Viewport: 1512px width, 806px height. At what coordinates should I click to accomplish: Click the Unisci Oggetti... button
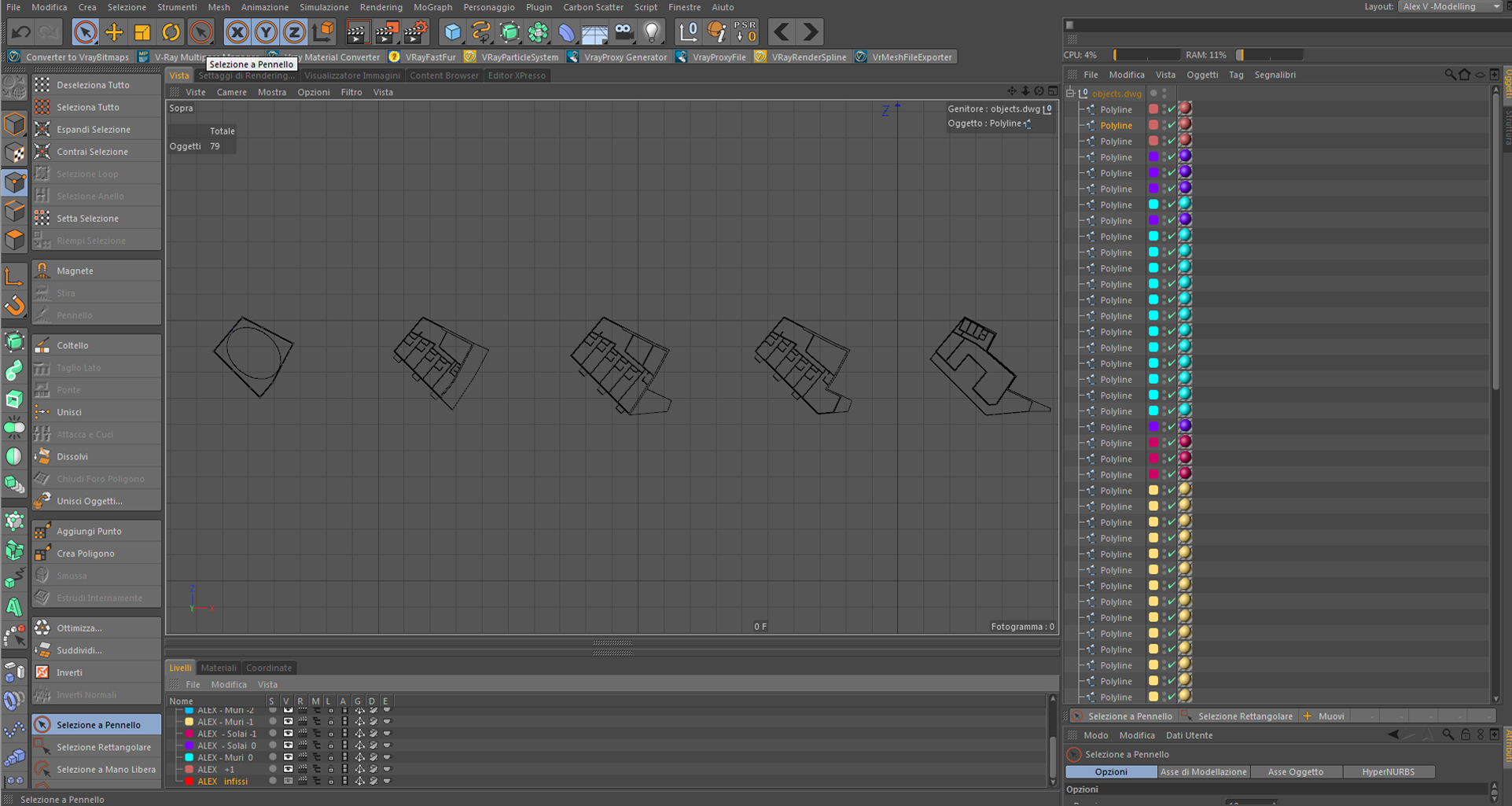(x=89, y=501)
